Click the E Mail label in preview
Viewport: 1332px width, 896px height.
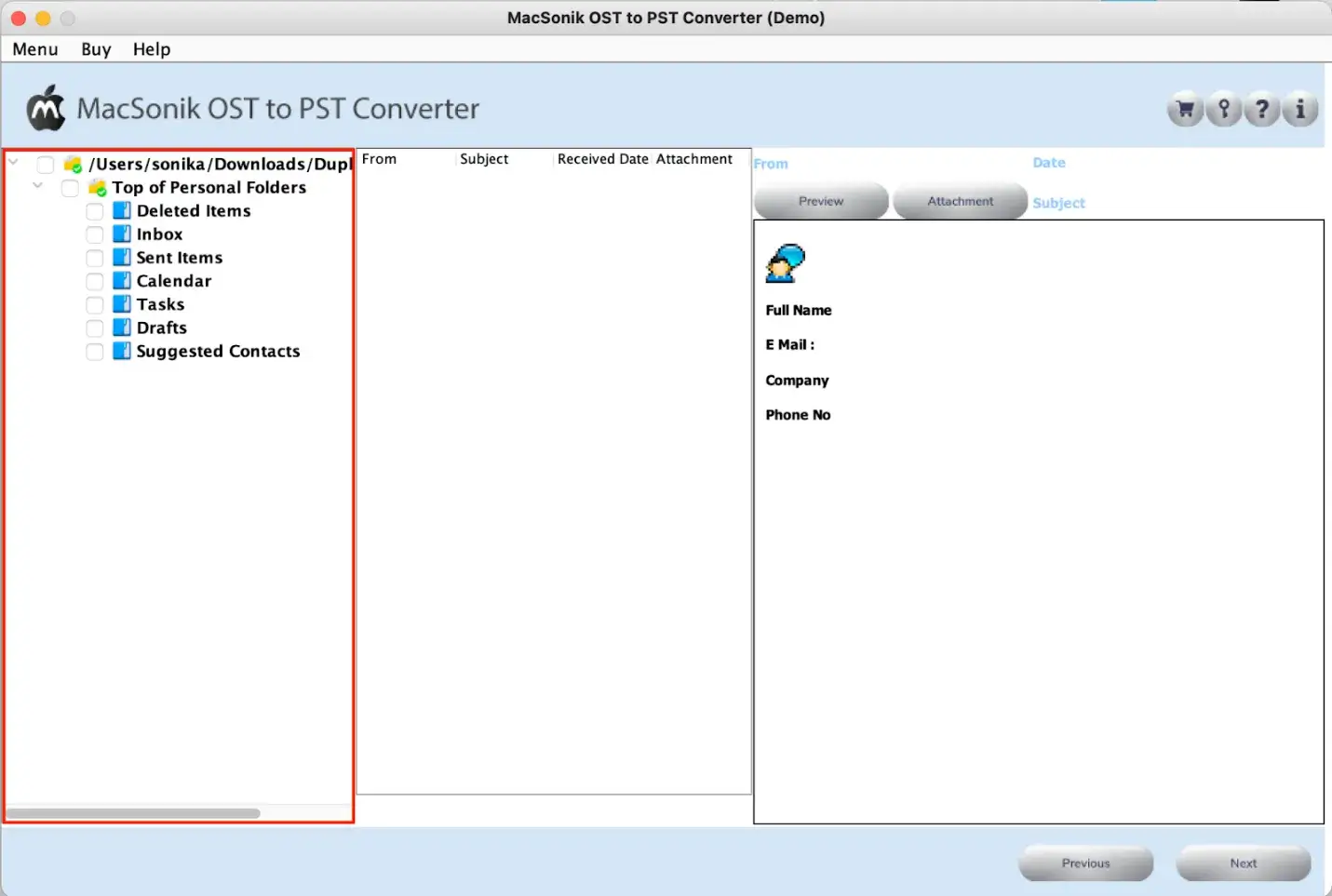tap(789, 345)
